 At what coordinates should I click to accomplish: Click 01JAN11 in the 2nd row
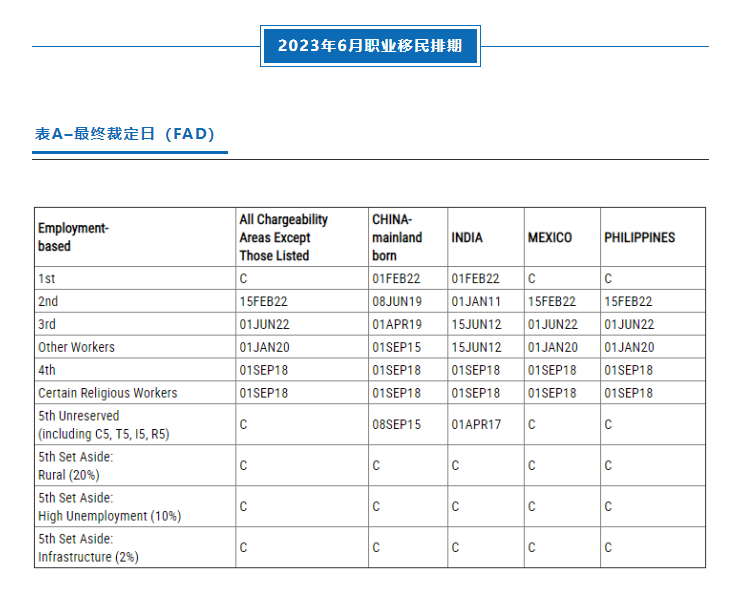click(476, 301)
